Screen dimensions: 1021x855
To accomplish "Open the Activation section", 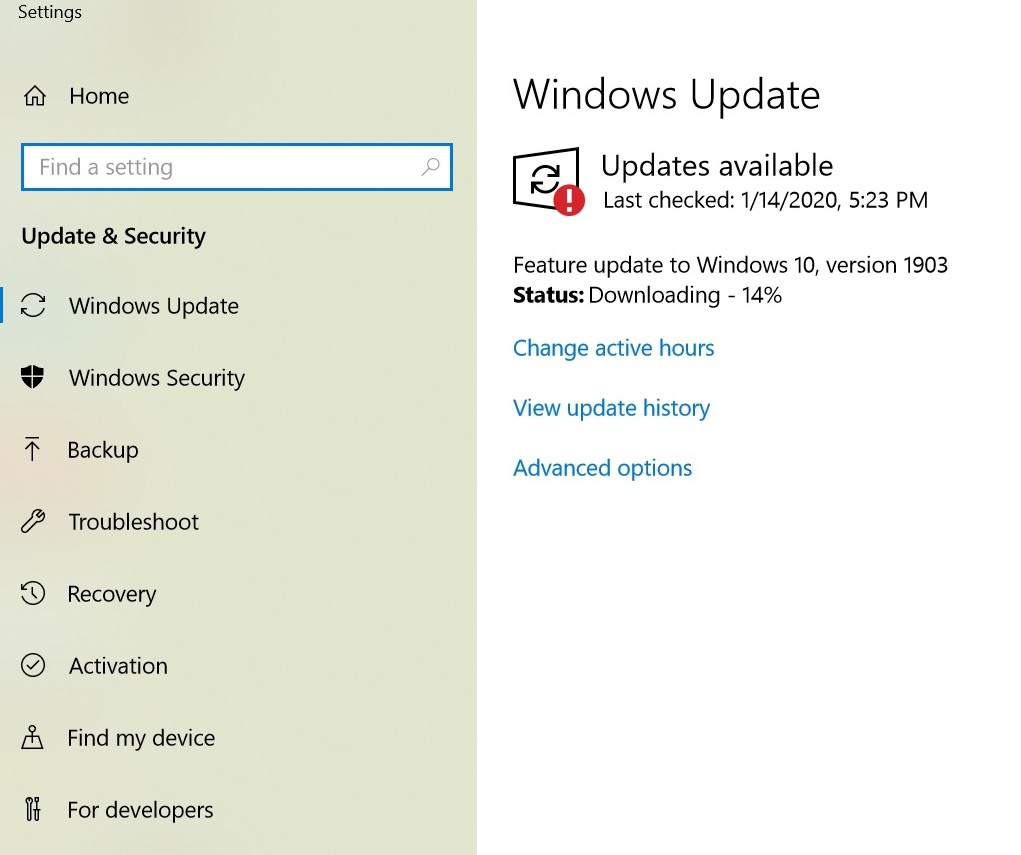I will pos(119,666).
